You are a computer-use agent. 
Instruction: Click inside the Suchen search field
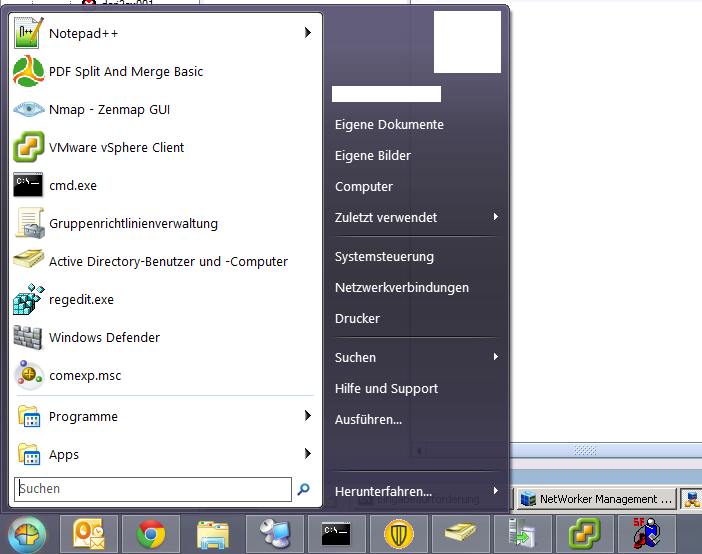(153, 489)
